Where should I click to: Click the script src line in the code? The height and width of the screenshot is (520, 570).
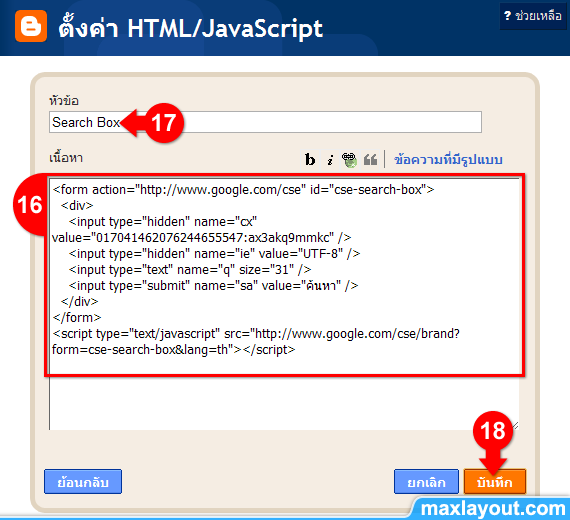coord(256,333)
